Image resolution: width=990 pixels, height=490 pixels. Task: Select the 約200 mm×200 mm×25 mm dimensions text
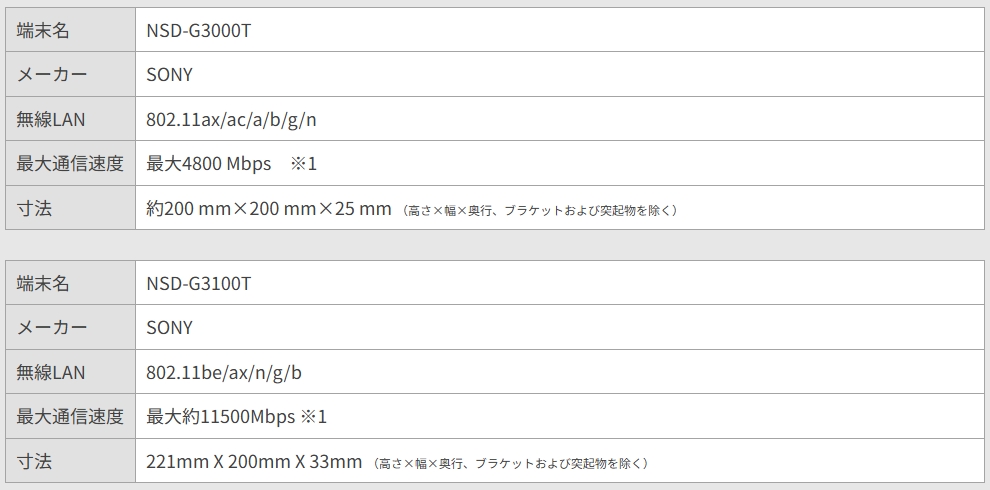coord(269,208)
